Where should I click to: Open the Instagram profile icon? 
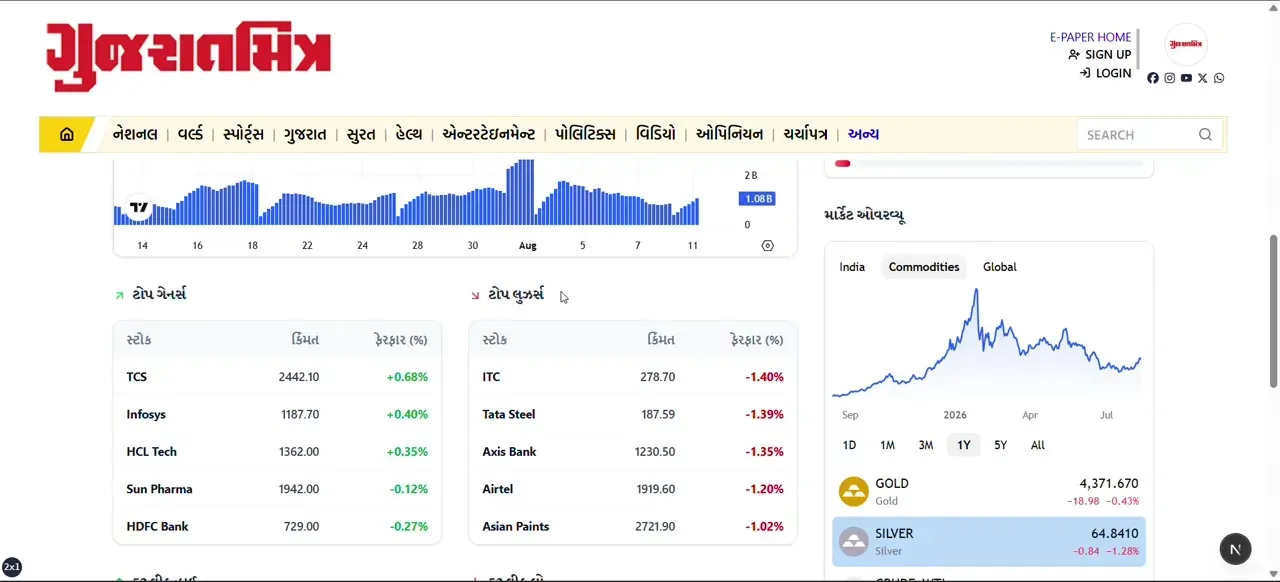click(x=1170, y=78)
